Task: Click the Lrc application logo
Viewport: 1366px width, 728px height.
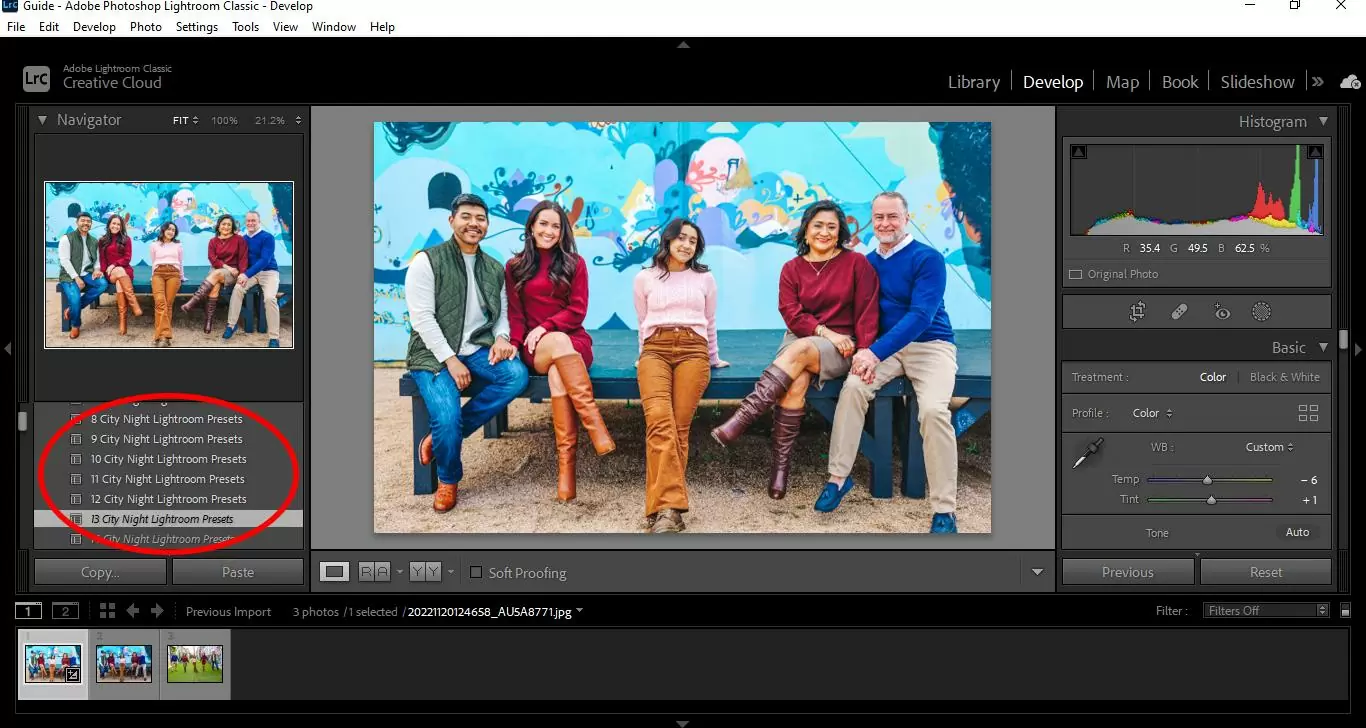Action: point(36,77)
